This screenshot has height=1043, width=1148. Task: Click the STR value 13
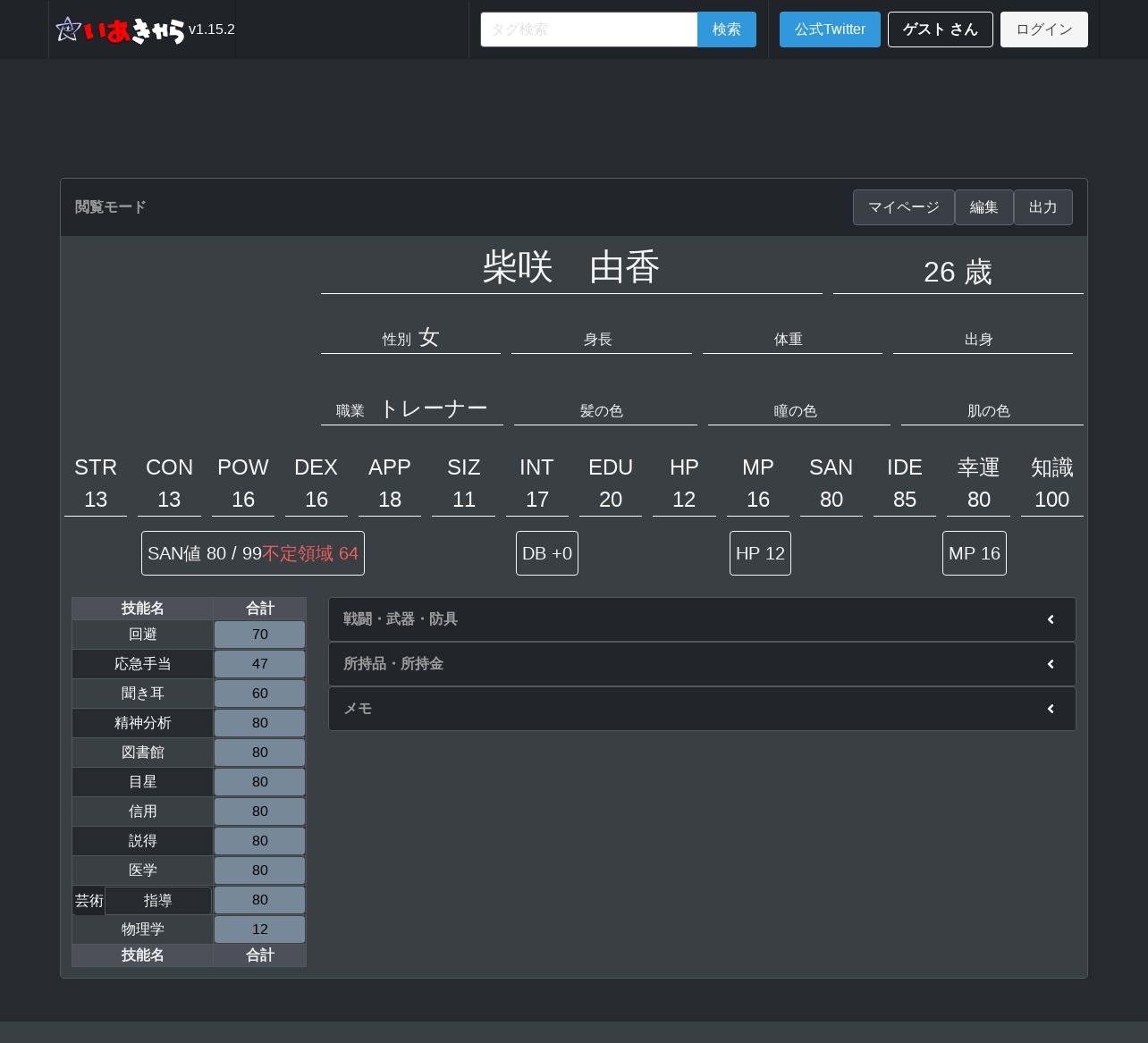96,500
